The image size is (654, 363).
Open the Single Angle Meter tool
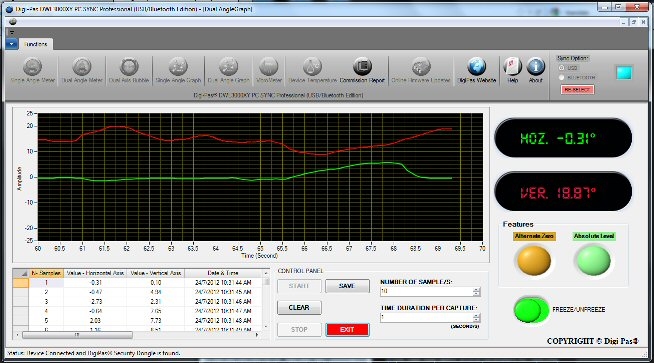(x=33, y=70)
